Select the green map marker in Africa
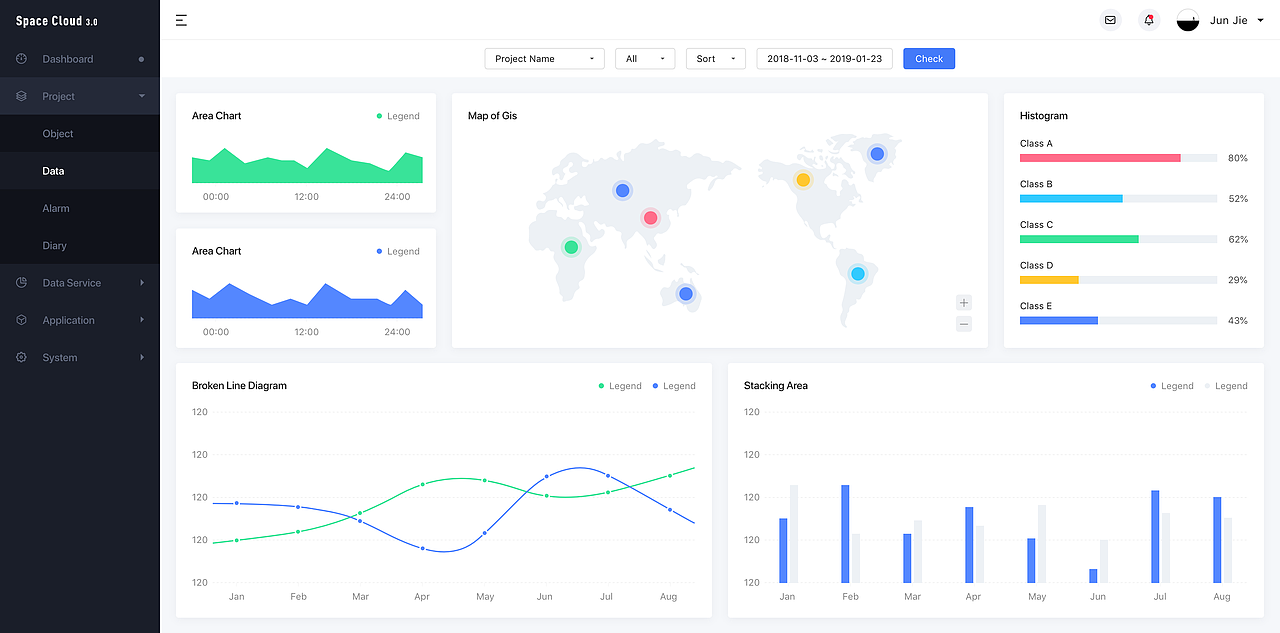The height and width of the screenshot is (633, 1280). point(571,247)
